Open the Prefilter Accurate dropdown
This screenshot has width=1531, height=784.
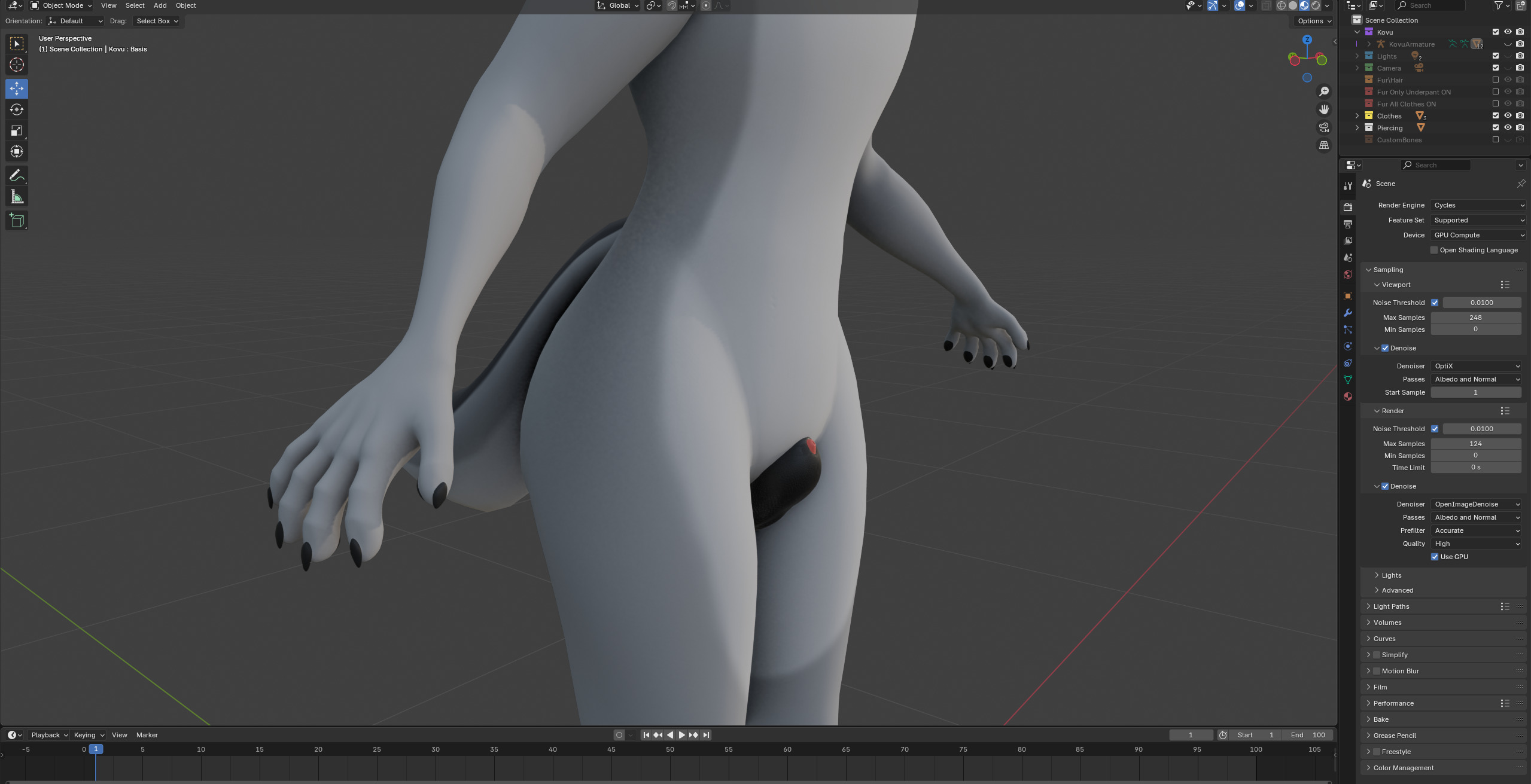pyautogui.click(x=1476, y=530)
